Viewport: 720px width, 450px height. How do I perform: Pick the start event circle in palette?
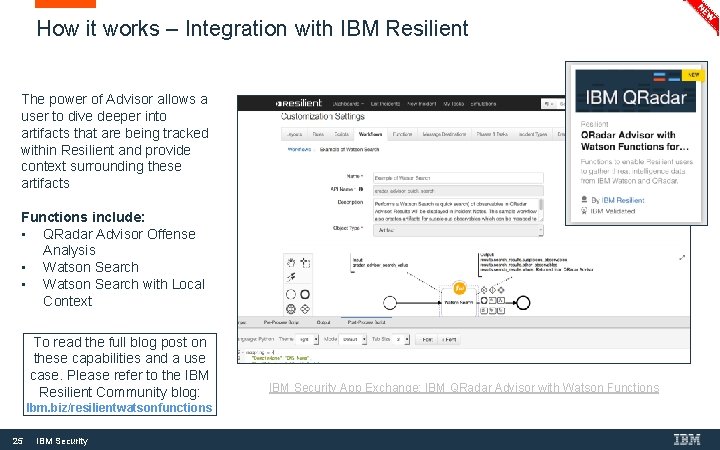click(291, 294)
